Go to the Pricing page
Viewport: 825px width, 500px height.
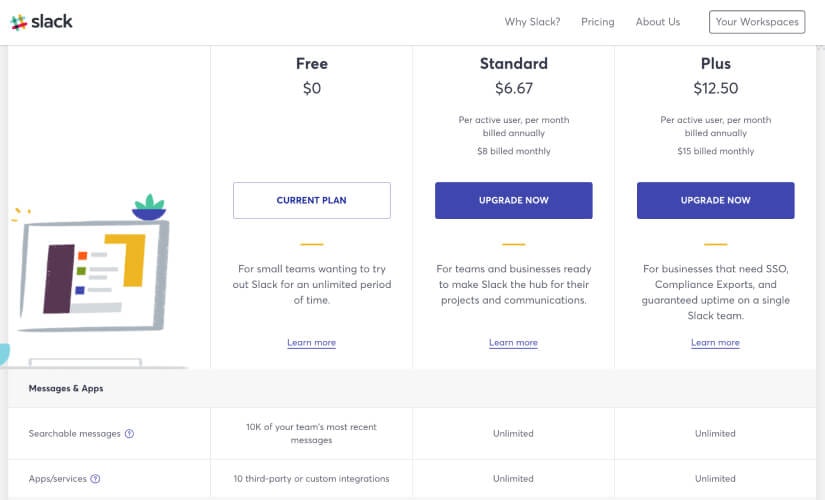(598, 22)
